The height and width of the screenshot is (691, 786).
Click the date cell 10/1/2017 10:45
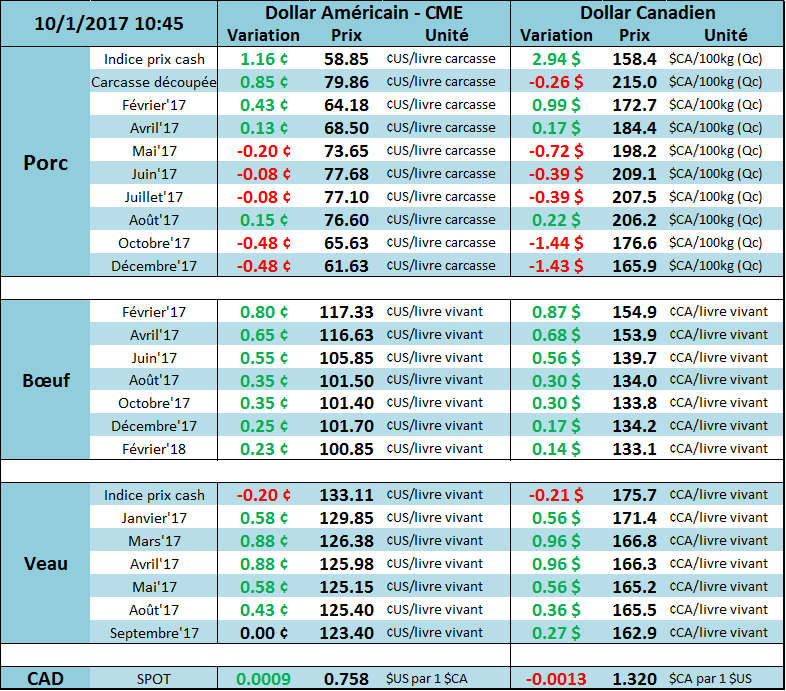point(109,22)
